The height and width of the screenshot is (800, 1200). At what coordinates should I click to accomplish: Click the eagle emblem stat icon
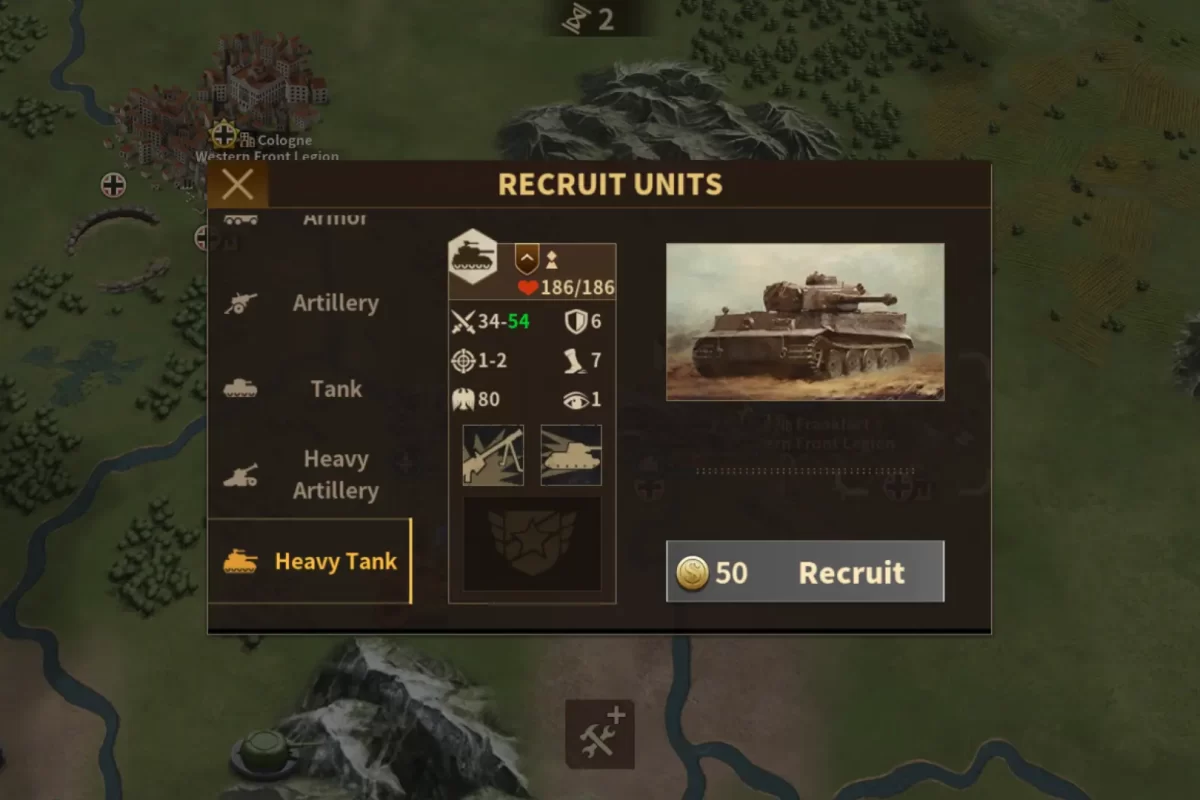pos(462,399)
